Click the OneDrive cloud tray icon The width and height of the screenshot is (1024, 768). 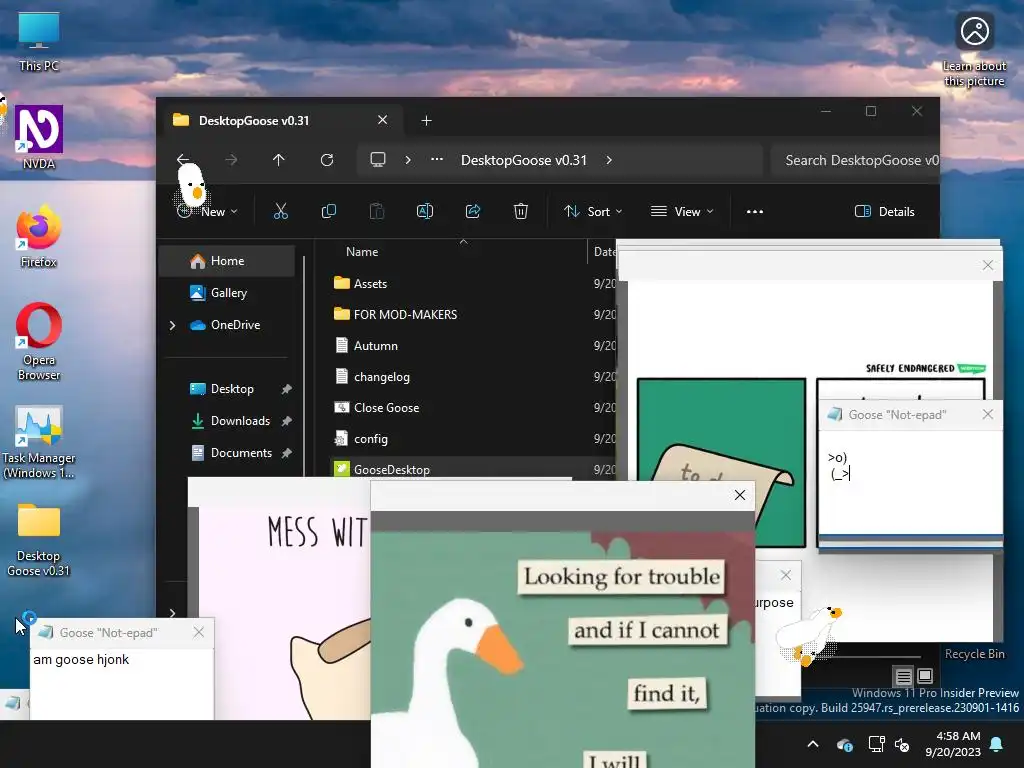click(844, 744)
